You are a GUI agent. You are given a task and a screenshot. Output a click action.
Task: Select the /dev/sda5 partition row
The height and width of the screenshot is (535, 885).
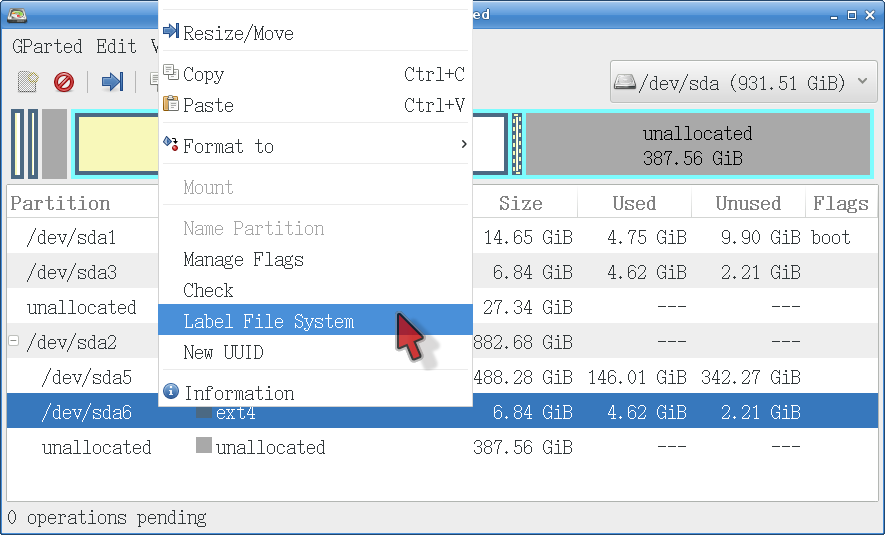[87, 378]
